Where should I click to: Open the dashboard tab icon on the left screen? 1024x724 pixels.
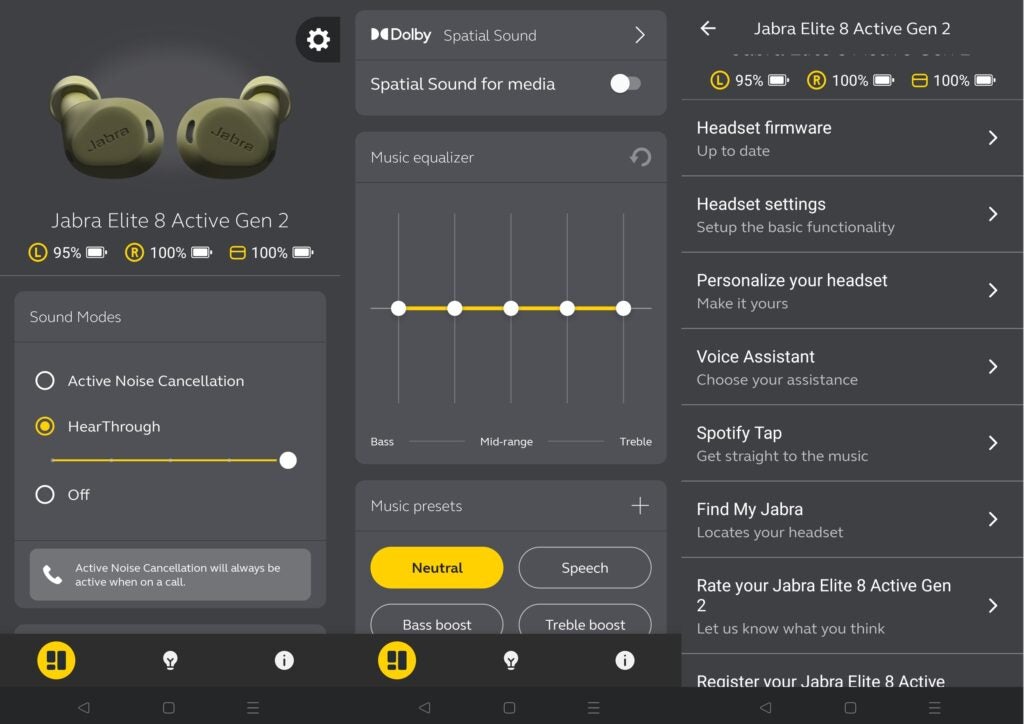point(56,660)
